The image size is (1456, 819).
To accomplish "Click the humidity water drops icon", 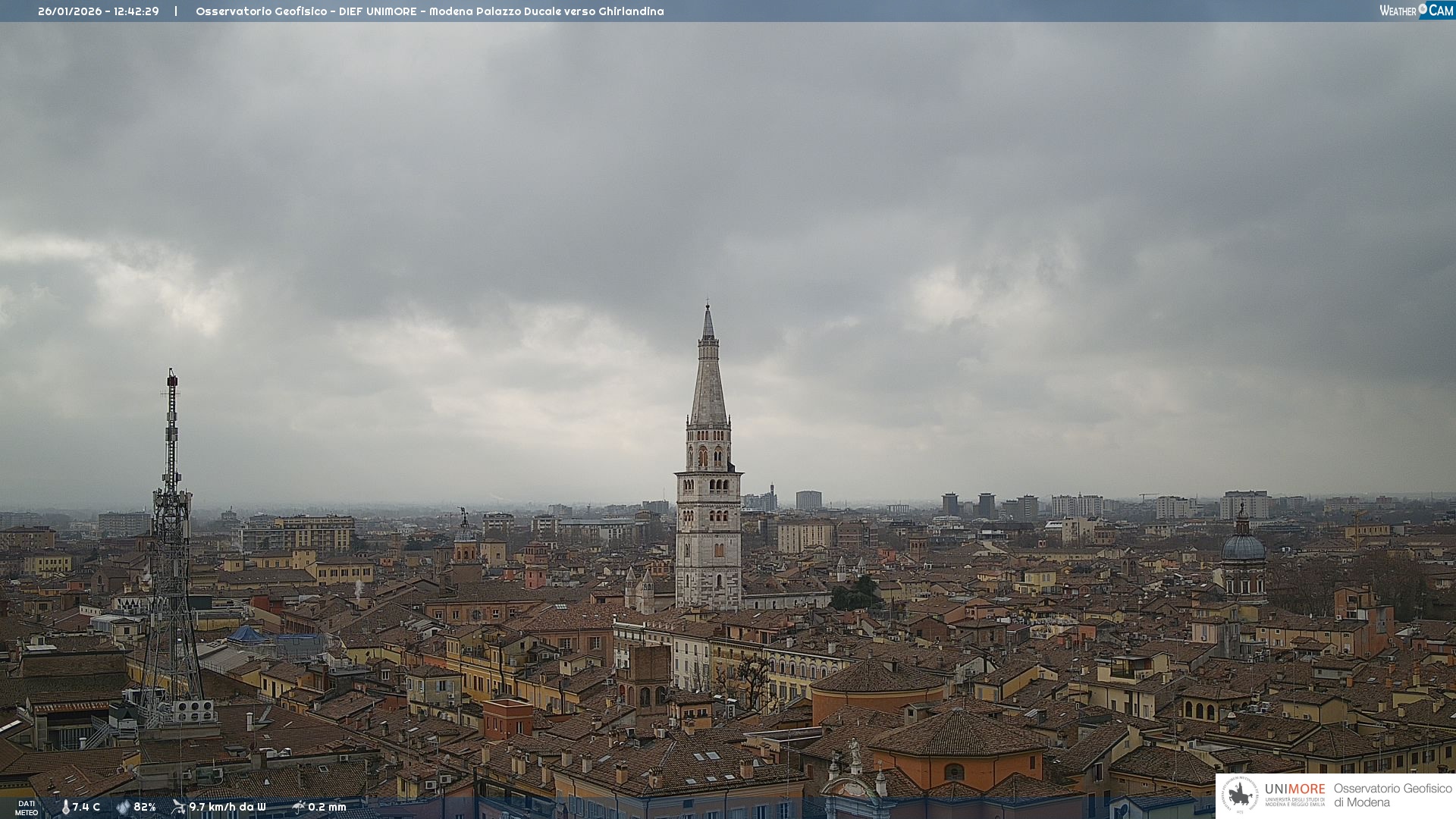I will [123, 807].
